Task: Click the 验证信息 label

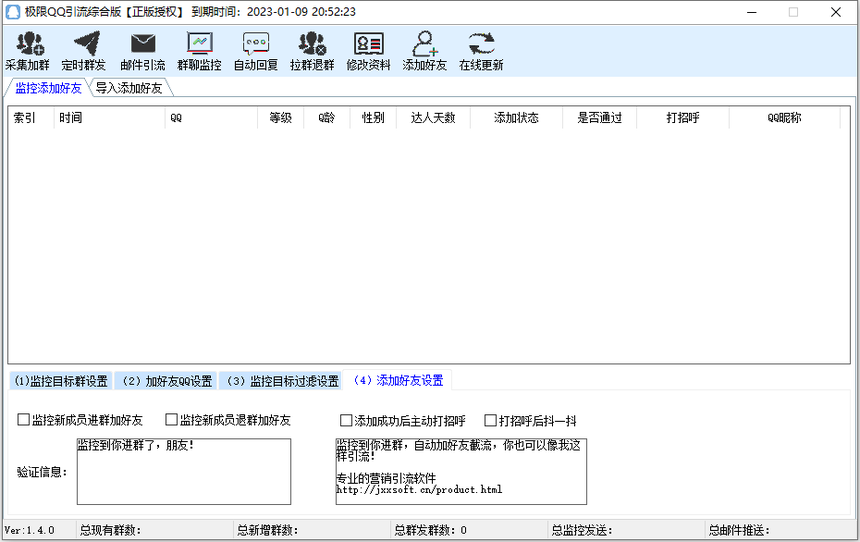Action: pyautogui.click(x=42, y=471)
